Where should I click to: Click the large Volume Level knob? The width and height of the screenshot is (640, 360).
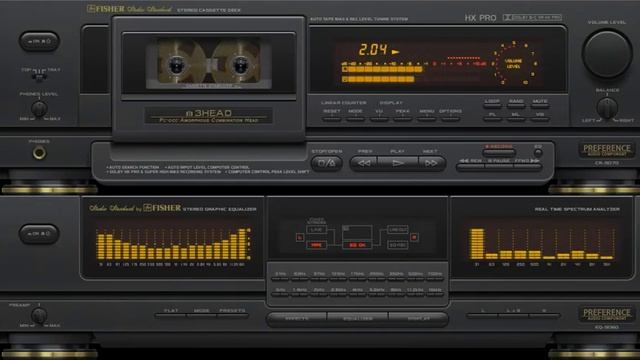pyautogui.click(x=607, y=53)
